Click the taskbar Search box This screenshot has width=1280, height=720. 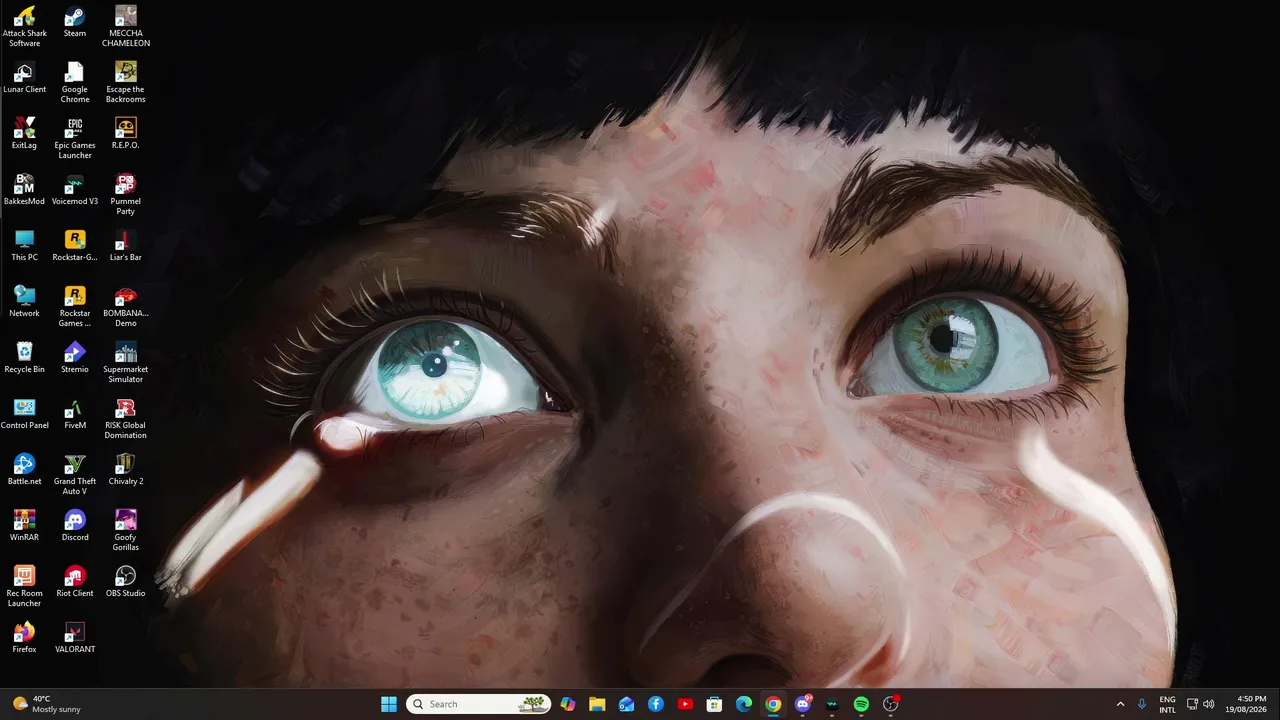click(478, 704)
